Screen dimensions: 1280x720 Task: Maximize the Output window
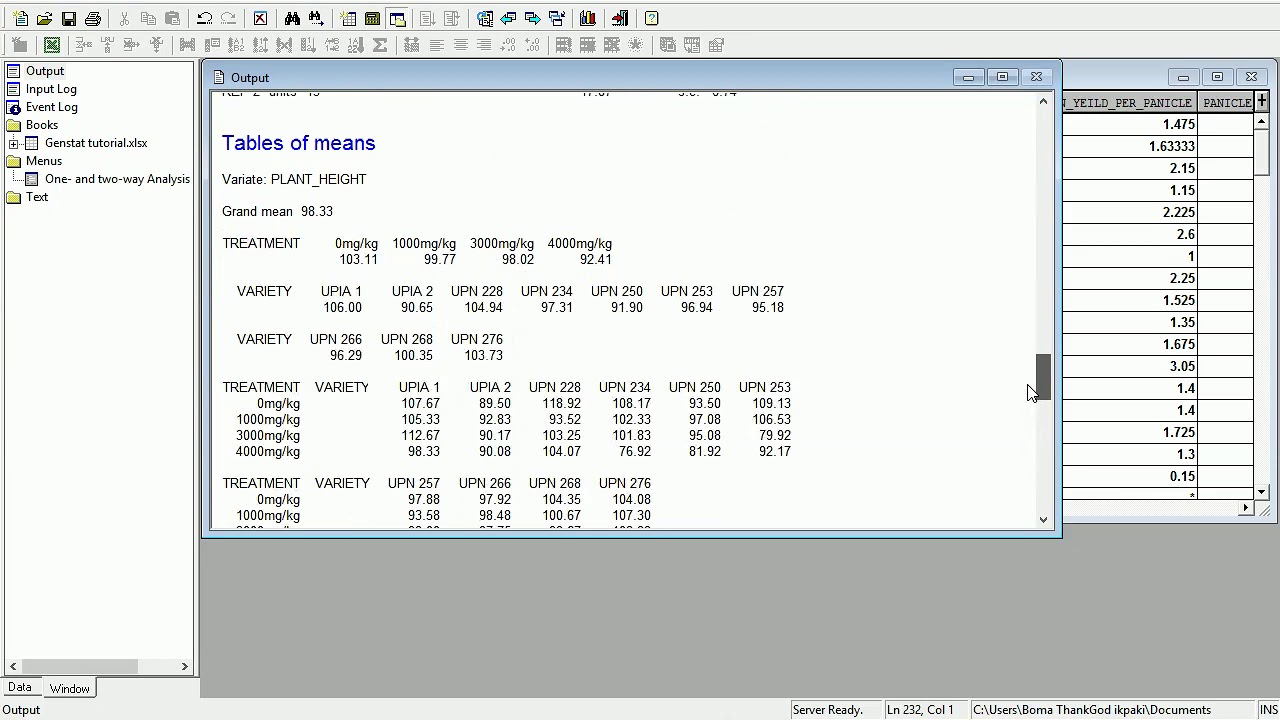1002,77
